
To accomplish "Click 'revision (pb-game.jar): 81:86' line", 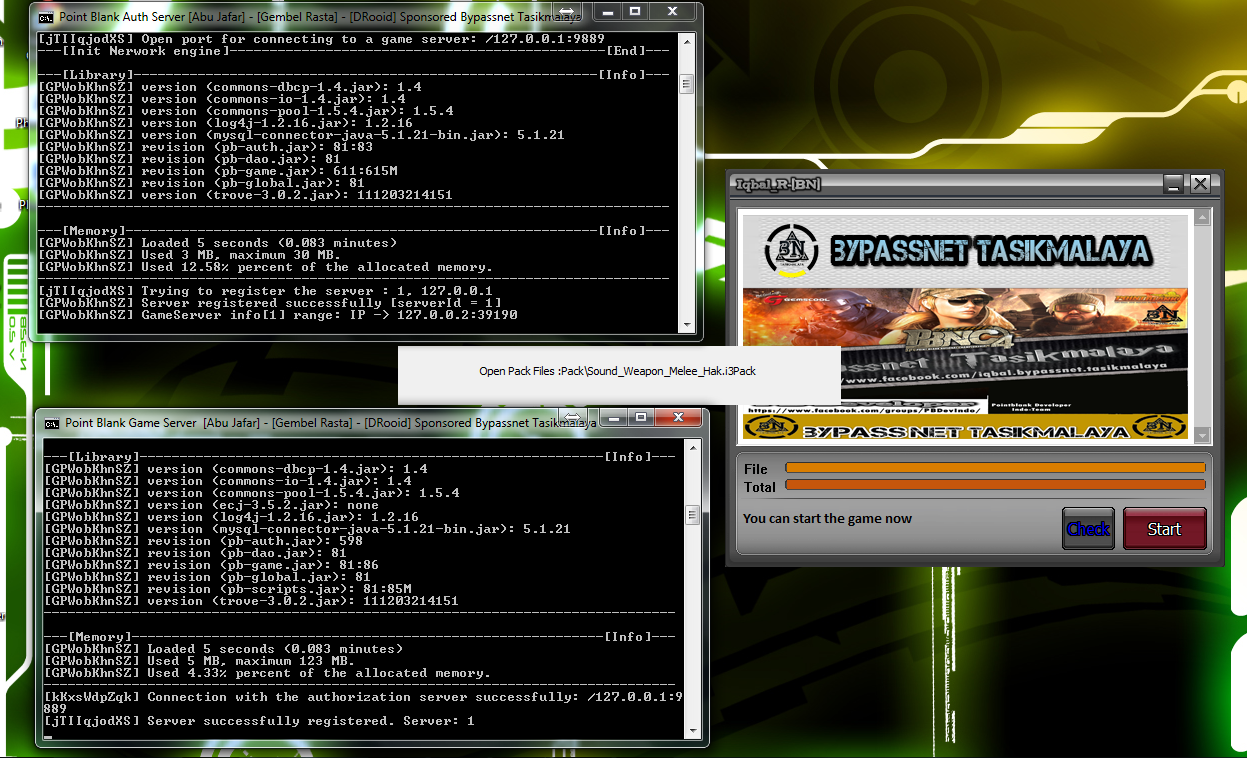I will point(212,565).
